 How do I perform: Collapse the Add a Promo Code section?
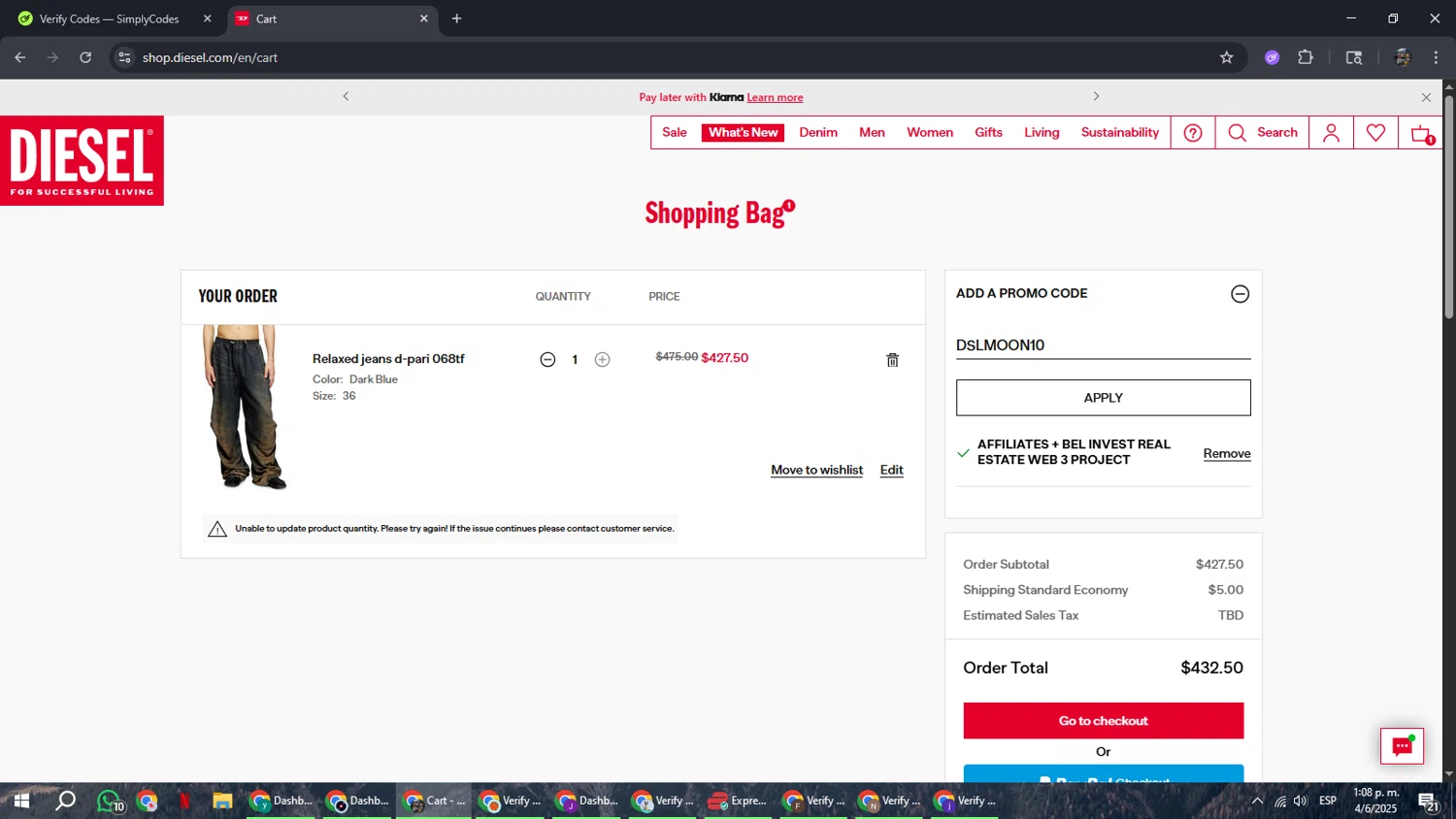point(1240,294)
